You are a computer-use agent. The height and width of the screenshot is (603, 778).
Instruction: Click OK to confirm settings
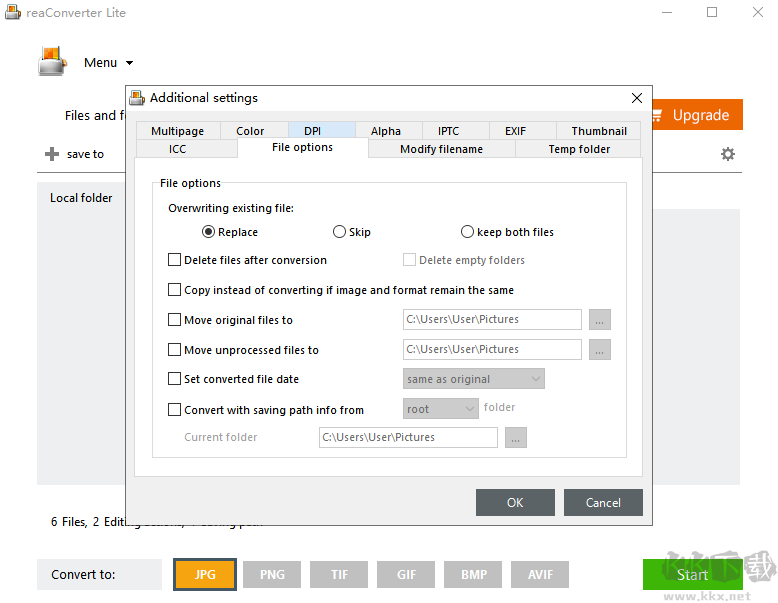coord(515,502)
